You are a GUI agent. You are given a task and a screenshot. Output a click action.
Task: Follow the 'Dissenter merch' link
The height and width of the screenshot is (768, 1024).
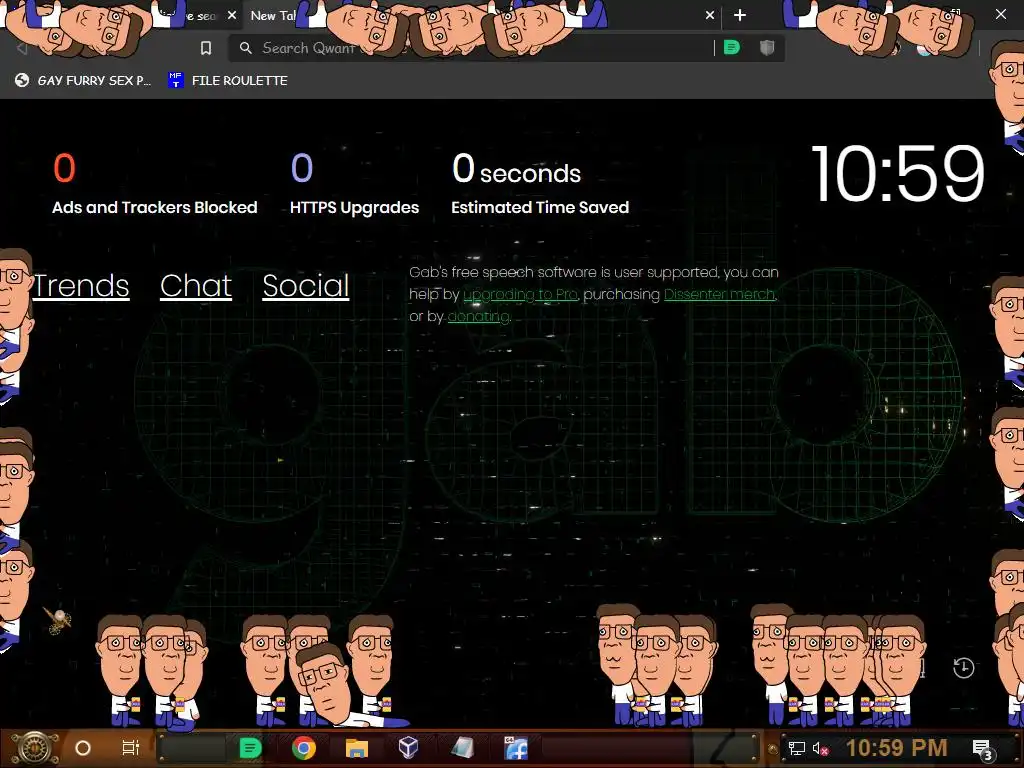pos(719,295)
